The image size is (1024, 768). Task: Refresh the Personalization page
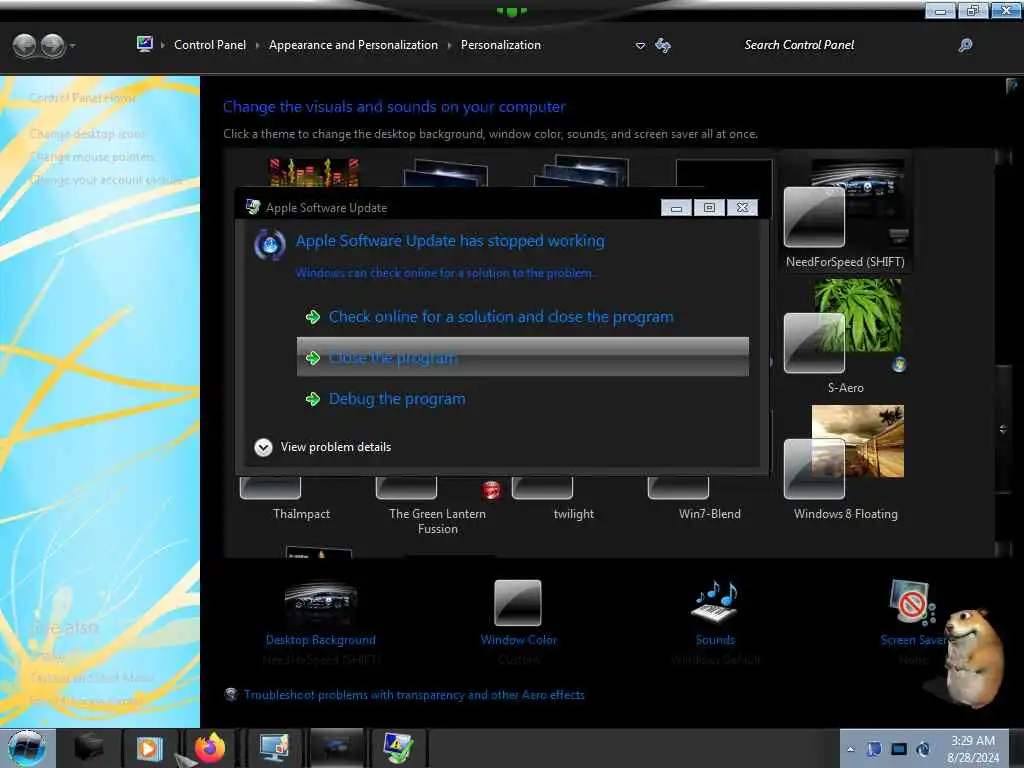pyautogui.click(x=663, y=45)
